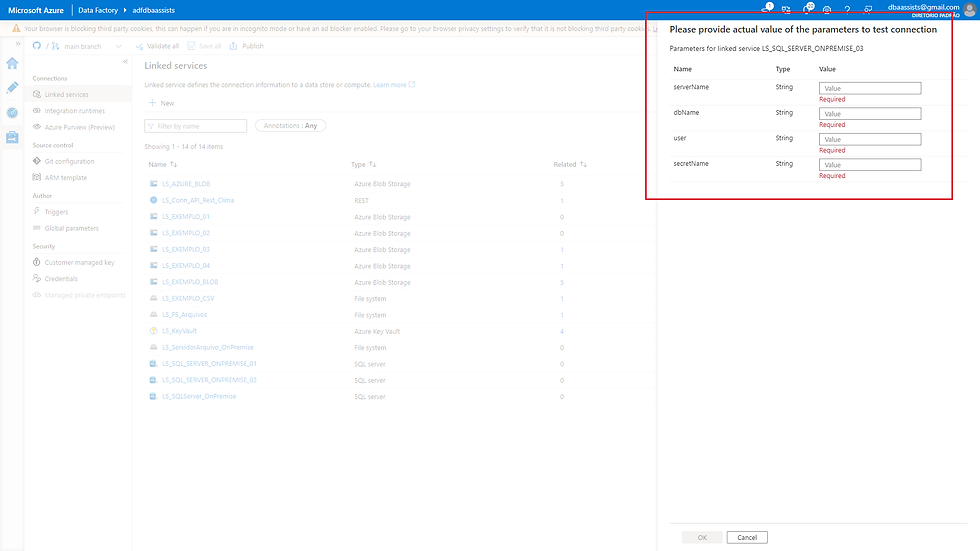Open the main branch dropdown
Screen dimensions: 980x551
pyautogui.click(x=87, y=46)
